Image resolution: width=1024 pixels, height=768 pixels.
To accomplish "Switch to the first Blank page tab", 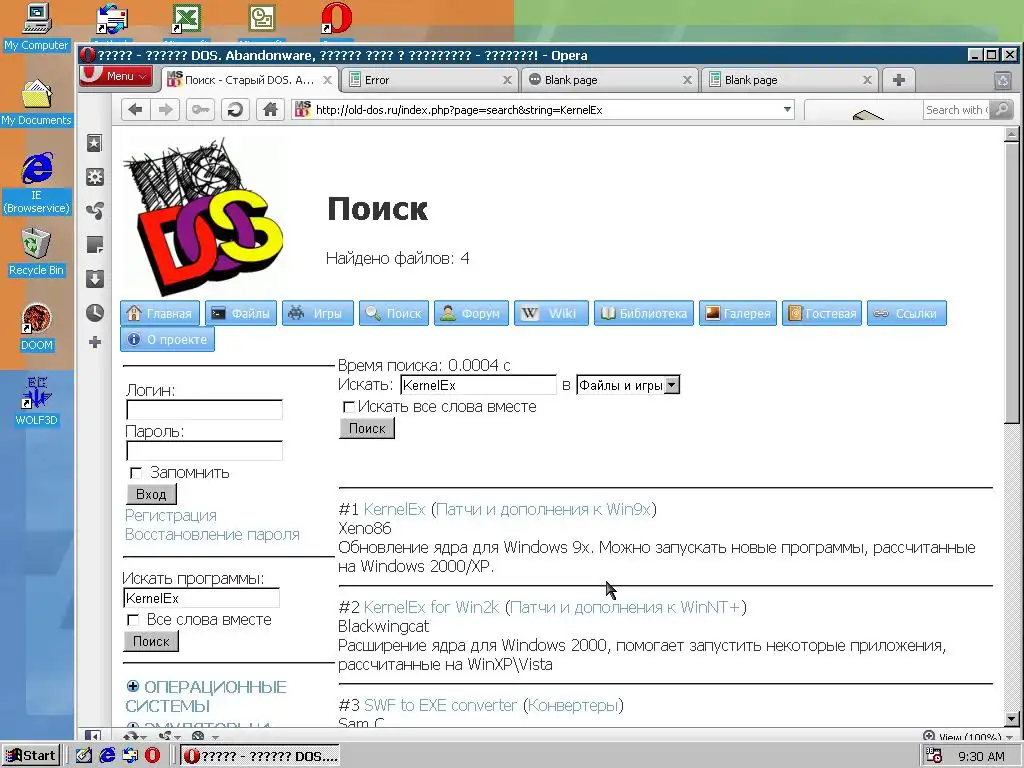I will tap(610, 80).
